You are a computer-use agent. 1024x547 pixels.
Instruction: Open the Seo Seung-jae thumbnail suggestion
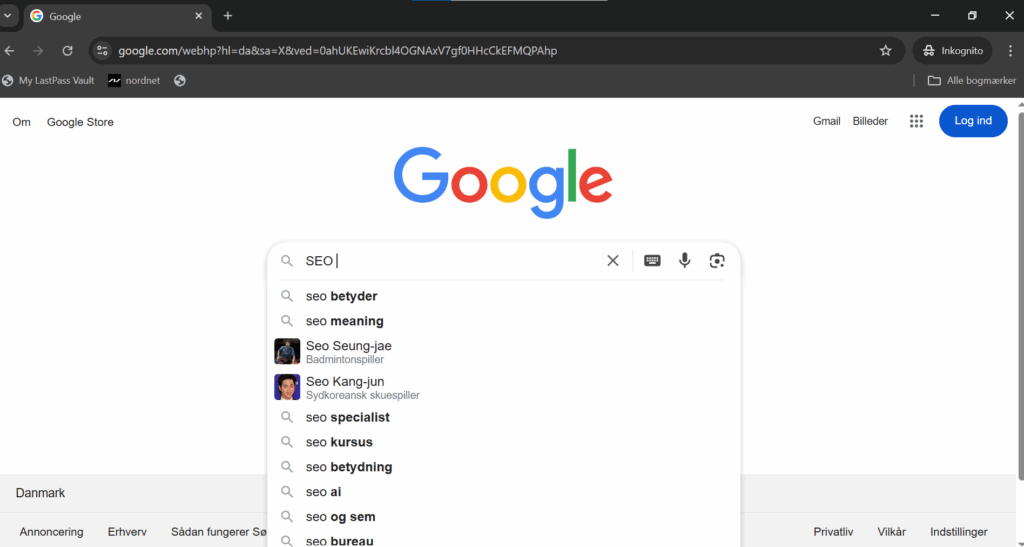pos(287,351)
